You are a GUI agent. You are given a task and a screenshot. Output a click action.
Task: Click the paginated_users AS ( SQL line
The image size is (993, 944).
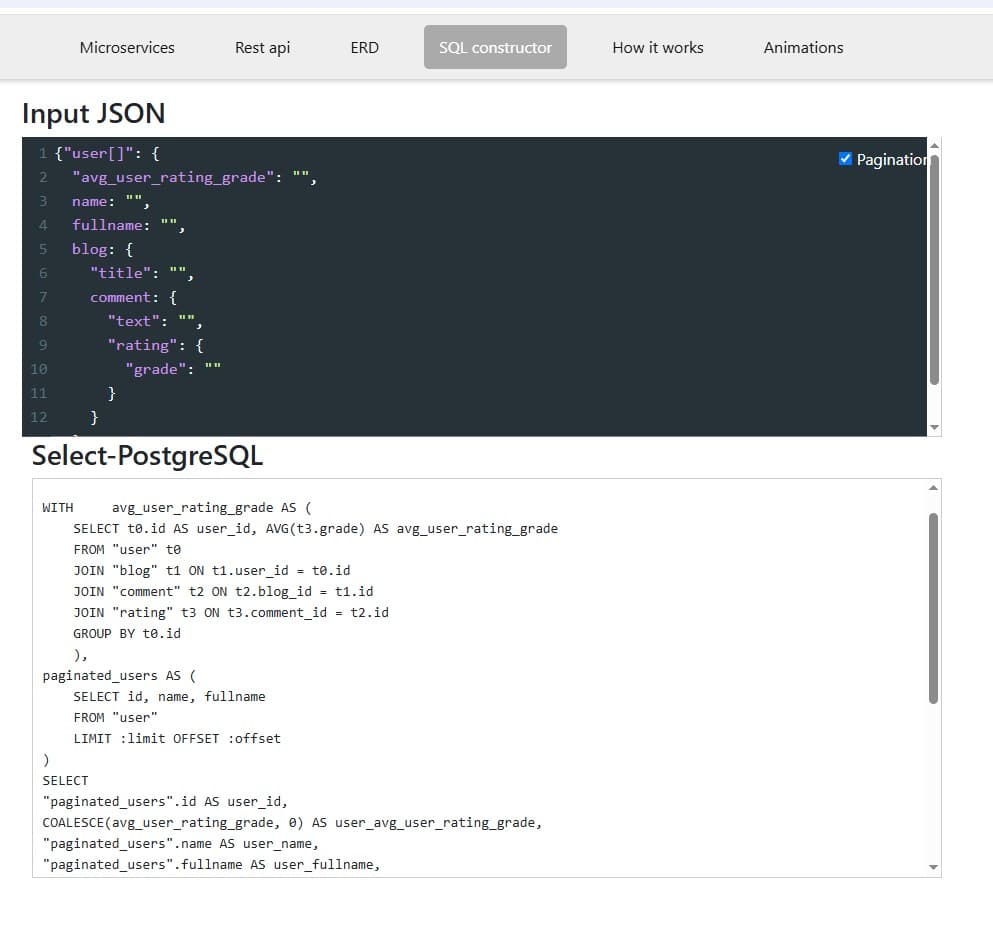tap(119, 676)
